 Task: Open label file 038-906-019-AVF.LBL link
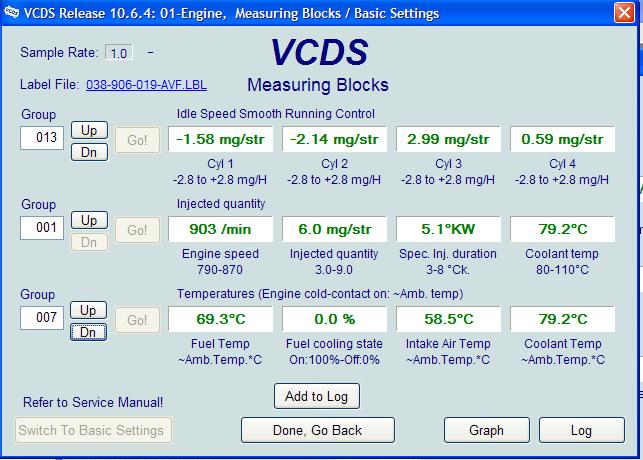146,85
